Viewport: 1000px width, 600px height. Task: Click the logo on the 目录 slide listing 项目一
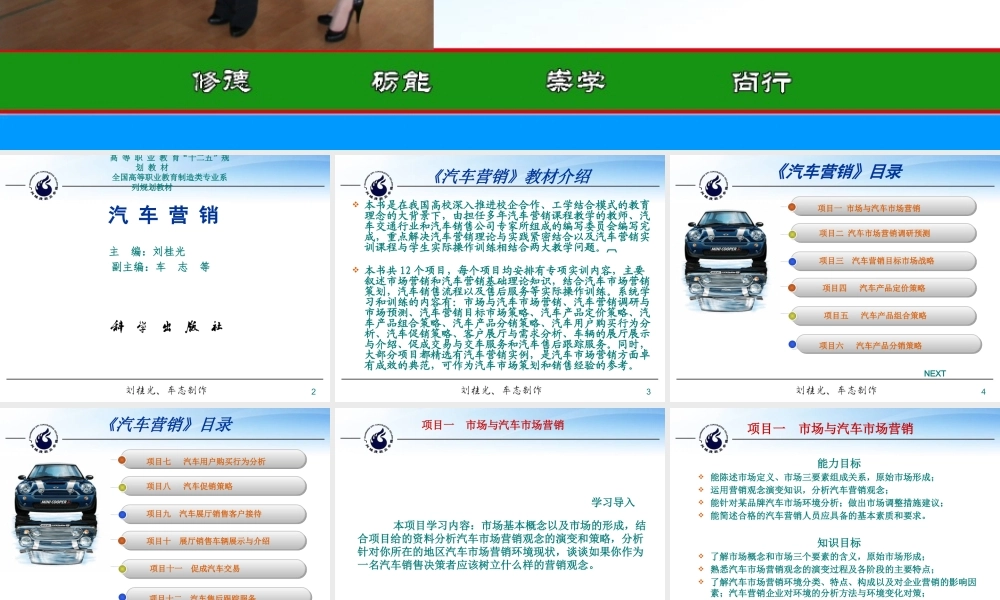pos(713,186)
